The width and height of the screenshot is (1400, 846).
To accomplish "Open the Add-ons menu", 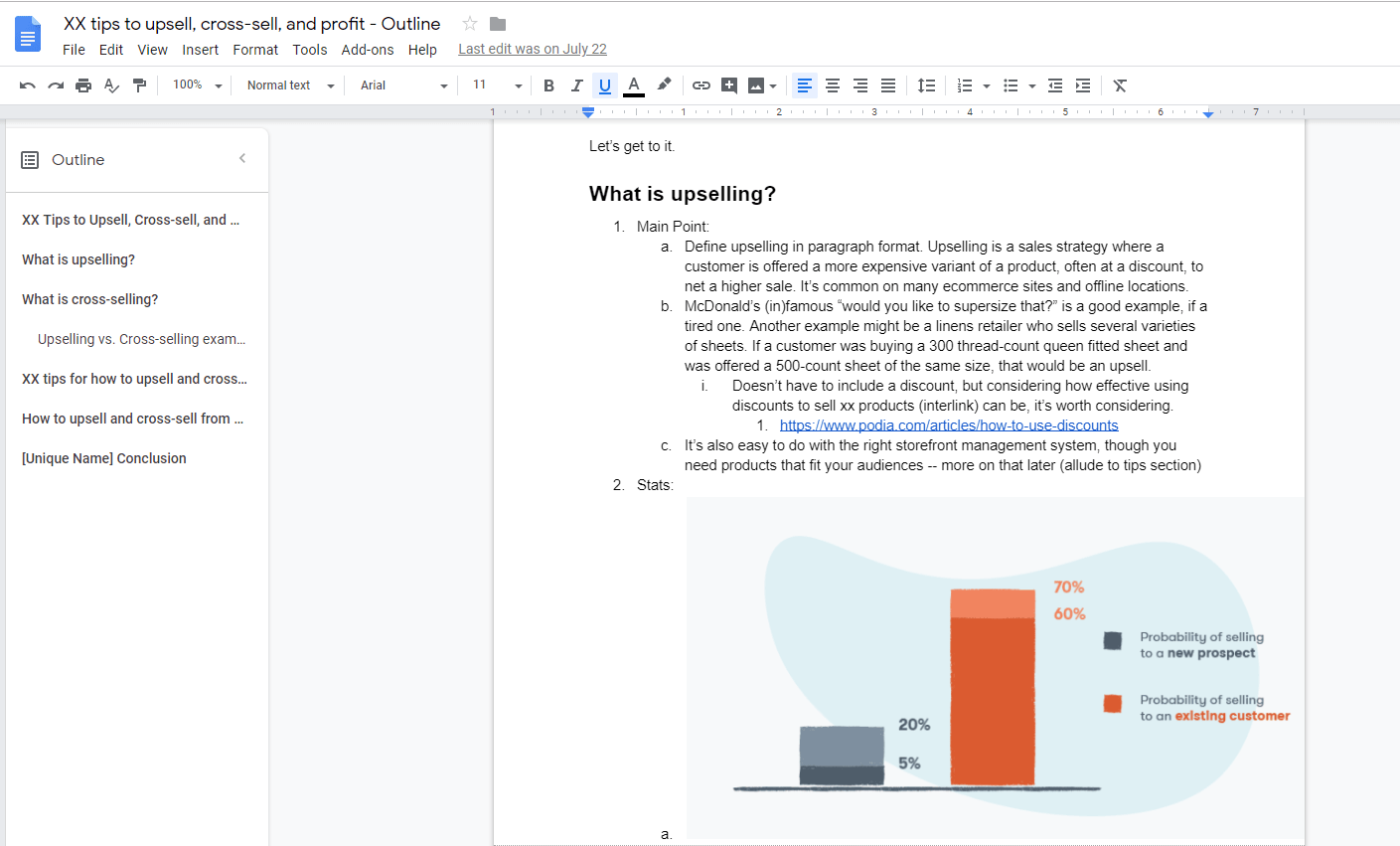I will coord(368,50).
